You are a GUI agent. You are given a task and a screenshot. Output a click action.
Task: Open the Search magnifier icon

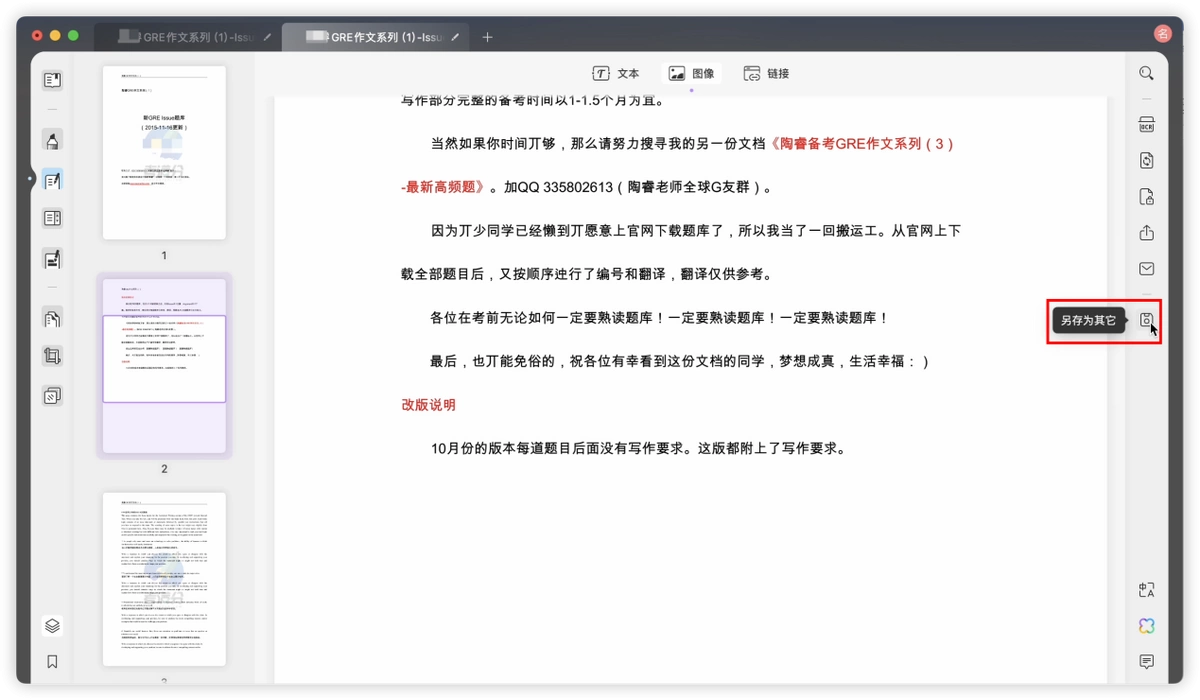pyautogui.click(x=1146, y=73)
